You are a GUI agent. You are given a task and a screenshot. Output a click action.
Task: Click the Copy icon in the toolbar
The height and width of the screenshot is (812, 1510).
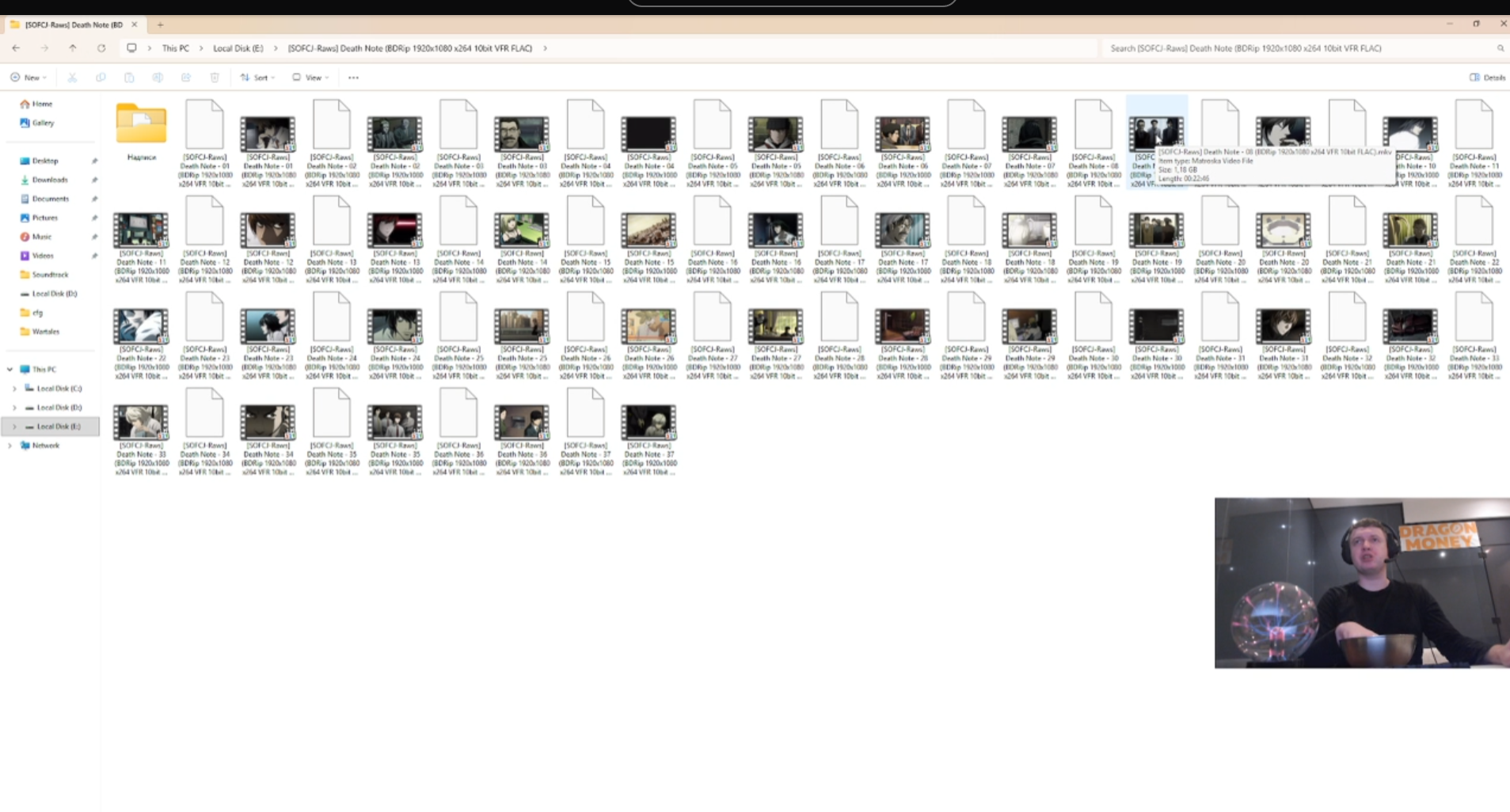(x=101, y=78)
